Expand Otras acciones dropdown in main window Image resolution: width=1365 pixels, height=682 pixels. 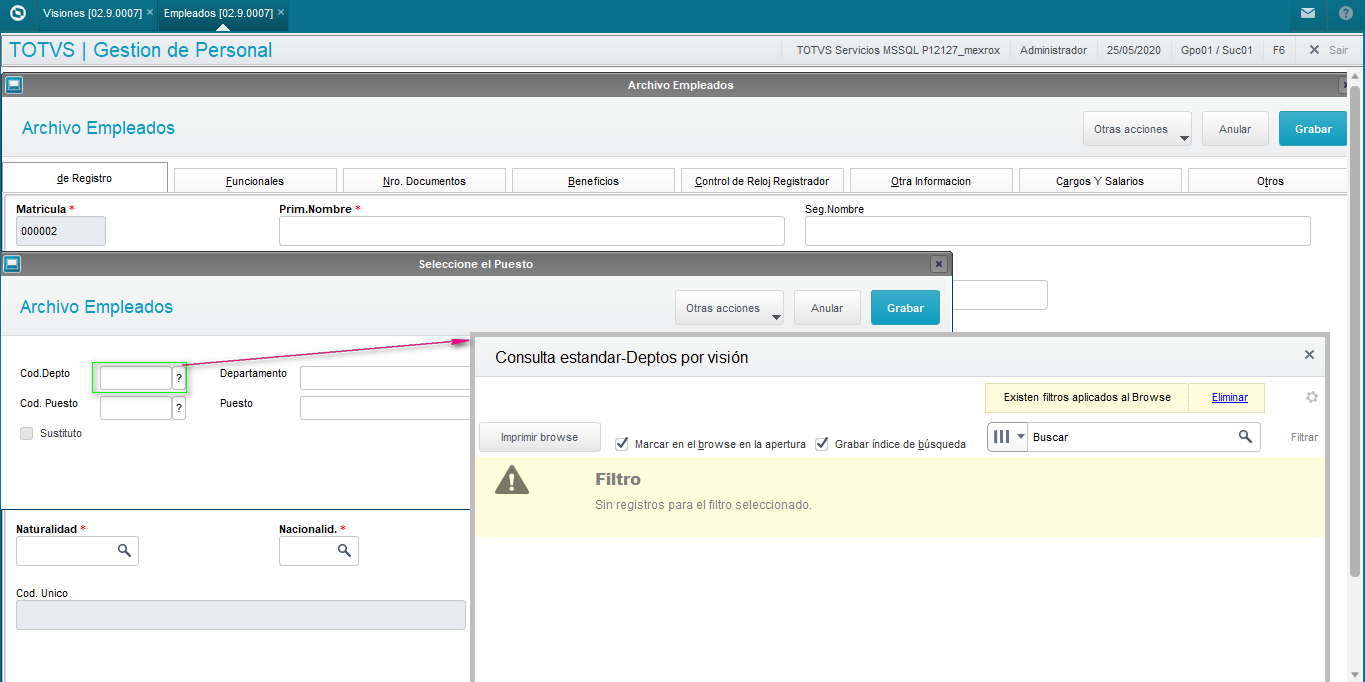[1137, 129]
